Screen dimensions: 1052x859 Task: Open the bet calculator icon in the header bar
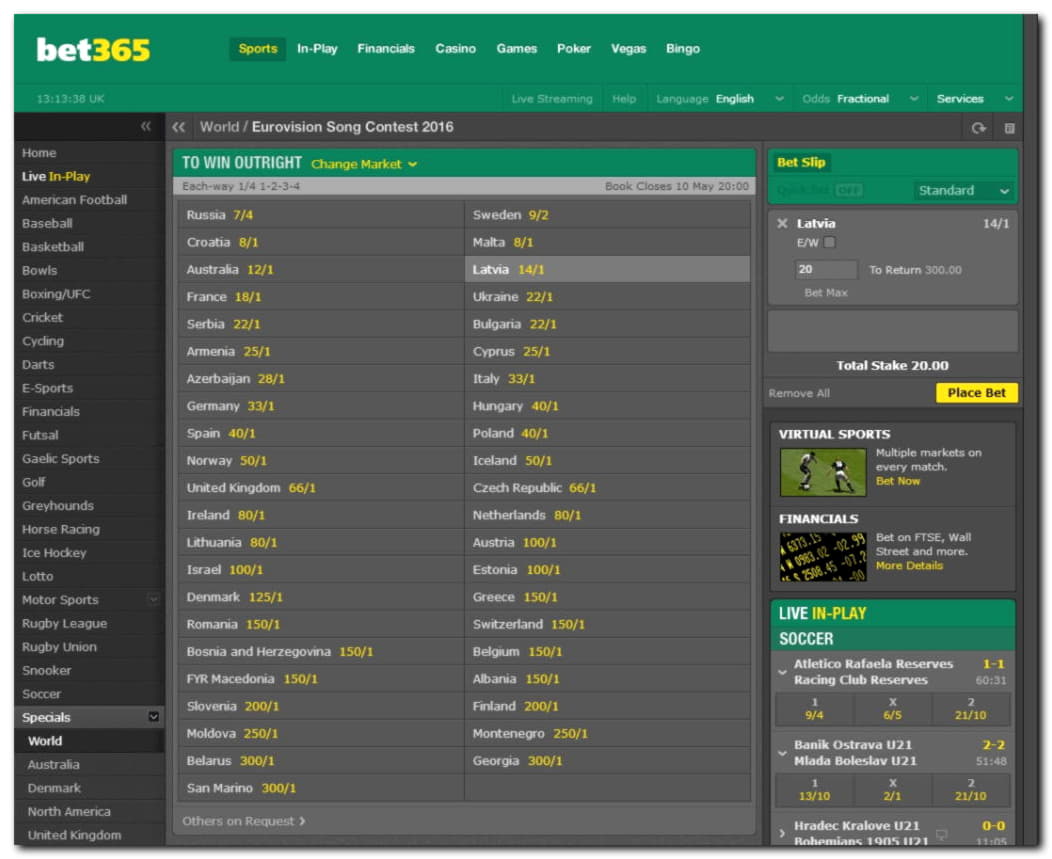click(x=1009, y=128)
